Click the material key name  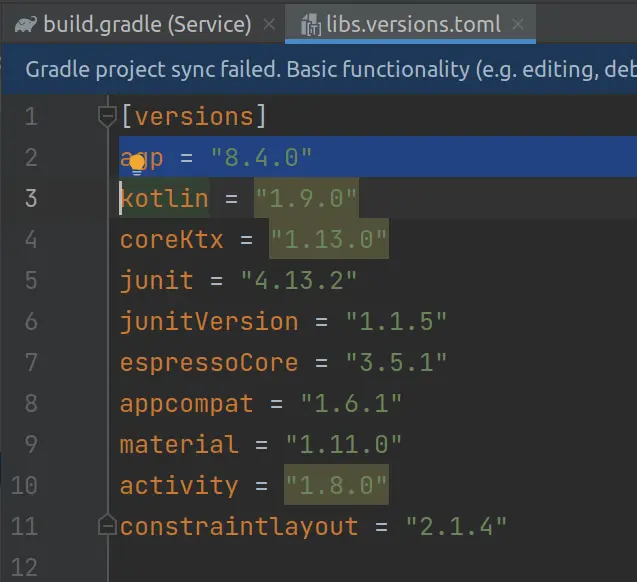[x=179, y=444]
